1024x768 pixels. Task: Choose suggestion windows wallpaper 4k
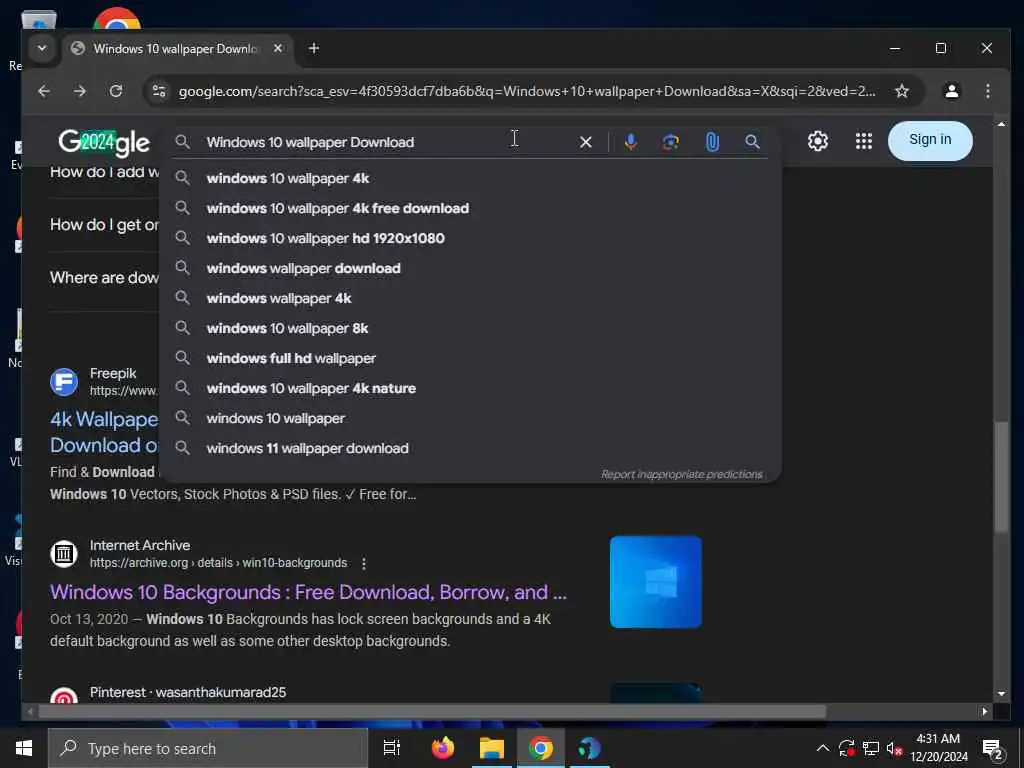coord(470,298)
